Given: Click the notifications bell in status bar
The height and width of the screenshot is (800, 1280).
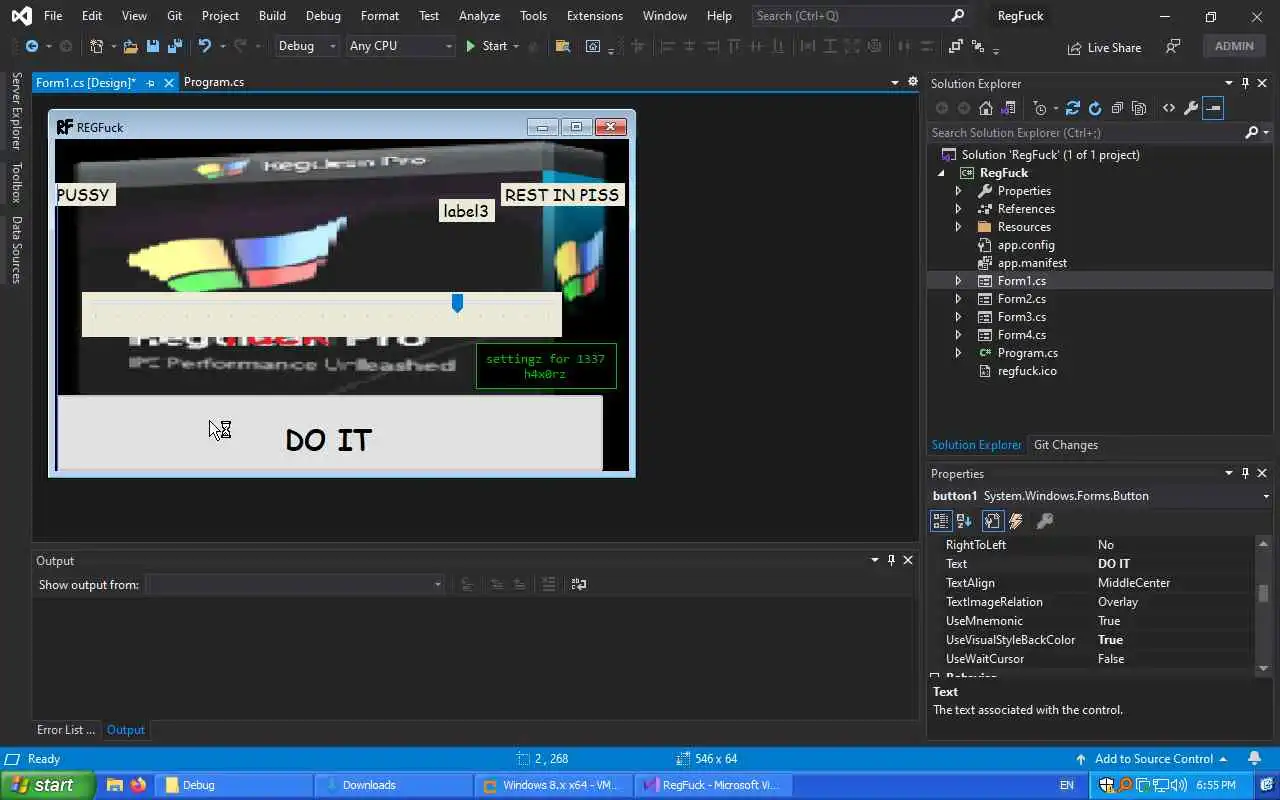Looking at the screenshot, I should tap(1254, 758).
